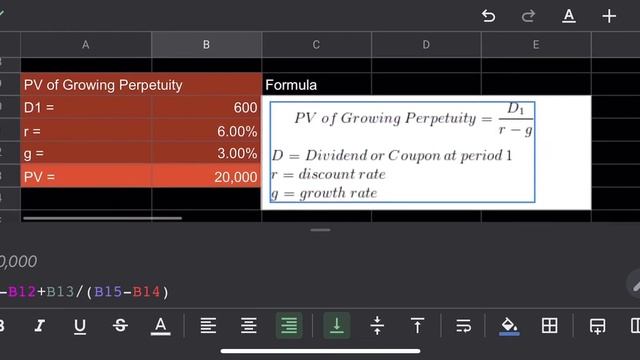Image resolution: width=640 pixels, height=360 pixels.
Task: Set top vertical align
Action: (417, 326)
